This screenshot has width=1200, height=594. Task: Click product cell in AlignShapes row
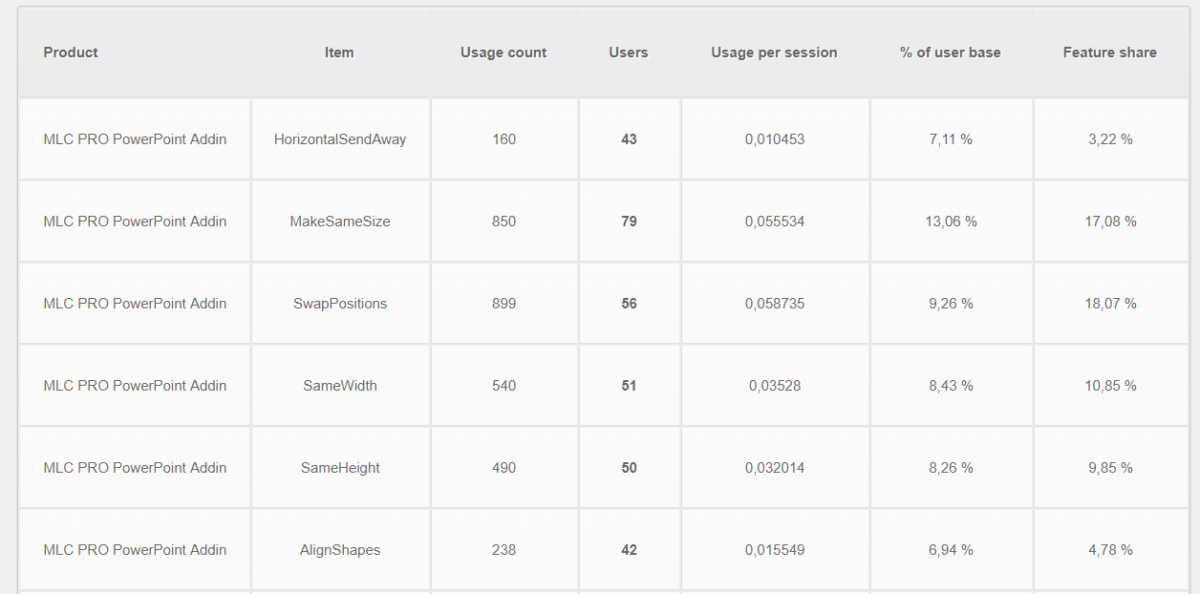[135, 549]
